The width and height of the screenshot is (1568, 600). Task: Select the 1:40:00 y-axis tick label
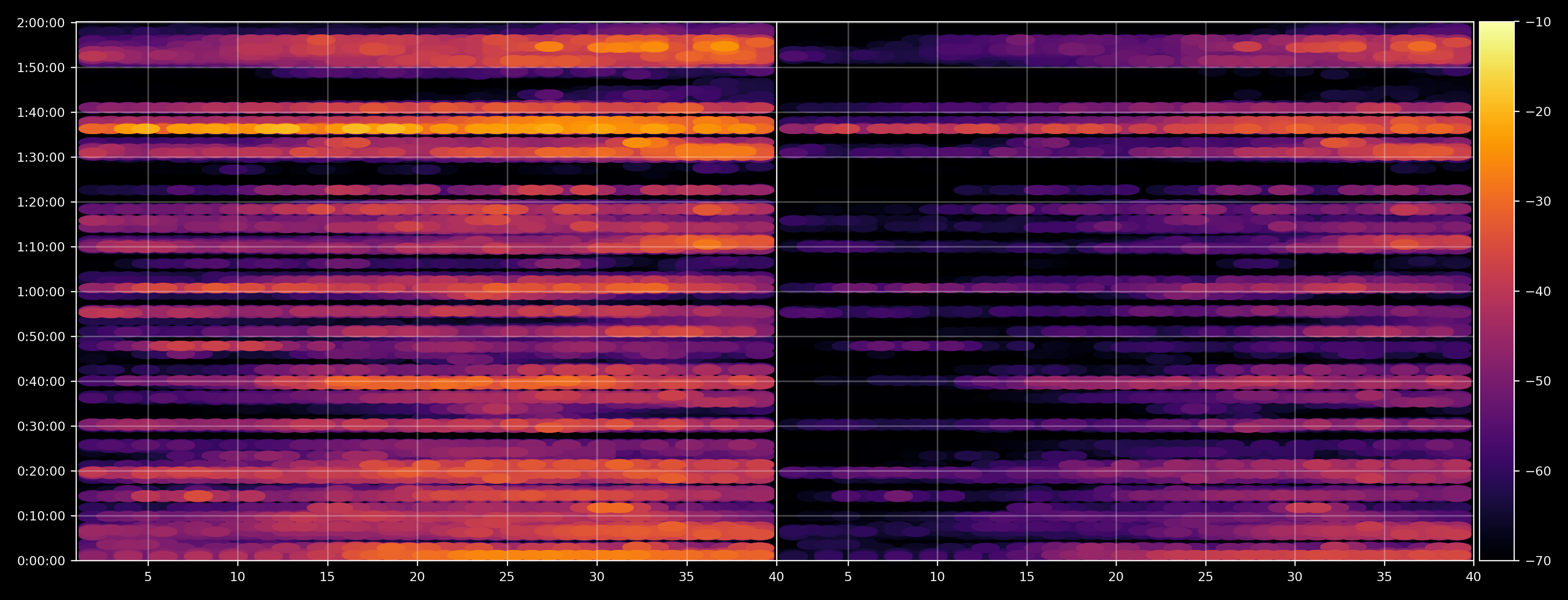[x=41, y=113]
